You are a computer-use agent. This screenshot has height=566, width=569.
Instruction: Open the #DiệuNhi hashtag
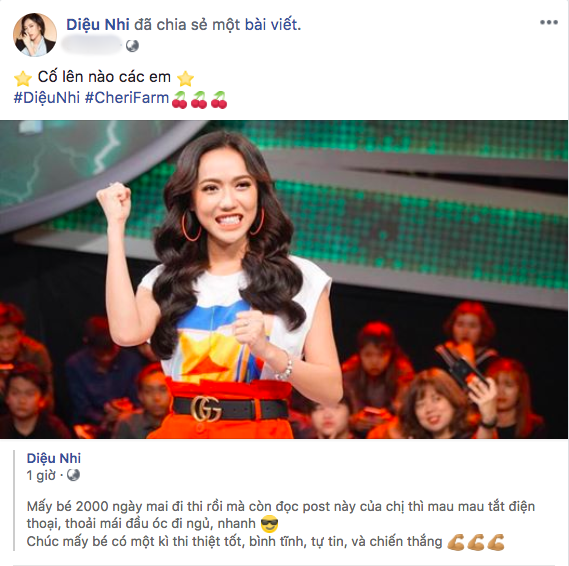click(46, 98)
